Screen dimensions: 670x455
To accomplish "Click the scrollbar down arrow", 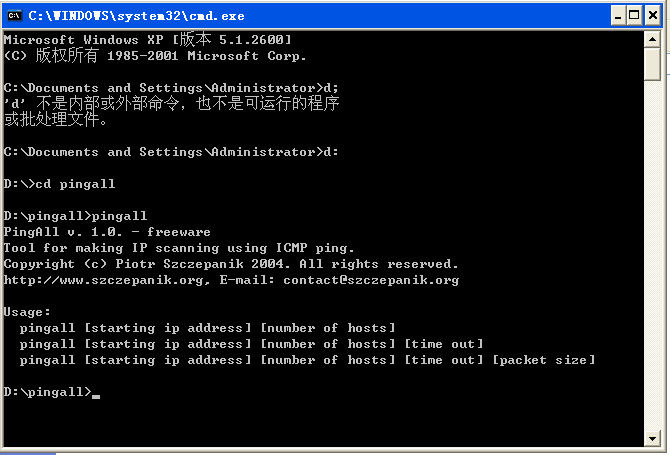I will [x=652, y=438].
